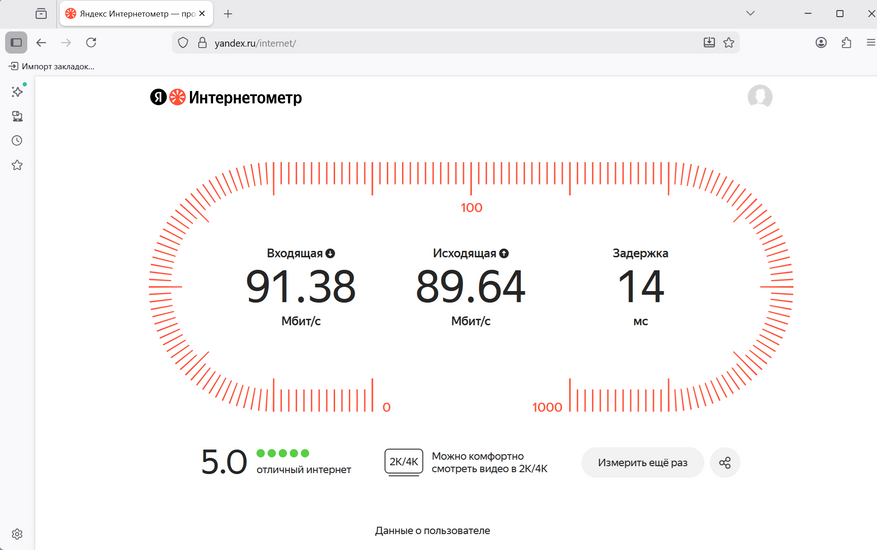Go back to previous page

coord(41,43)
